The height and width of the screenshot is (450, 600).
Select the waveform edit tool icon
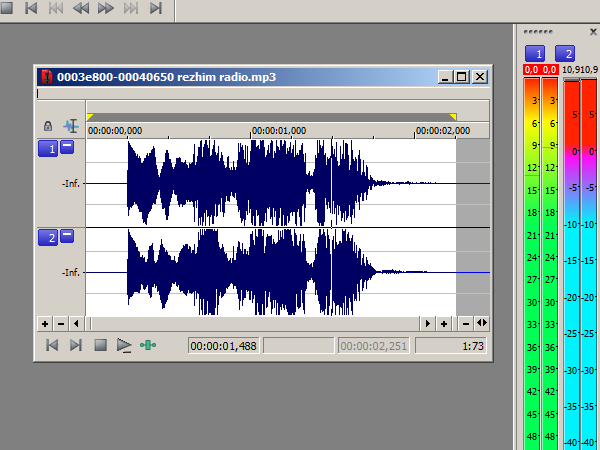[71, 126]
